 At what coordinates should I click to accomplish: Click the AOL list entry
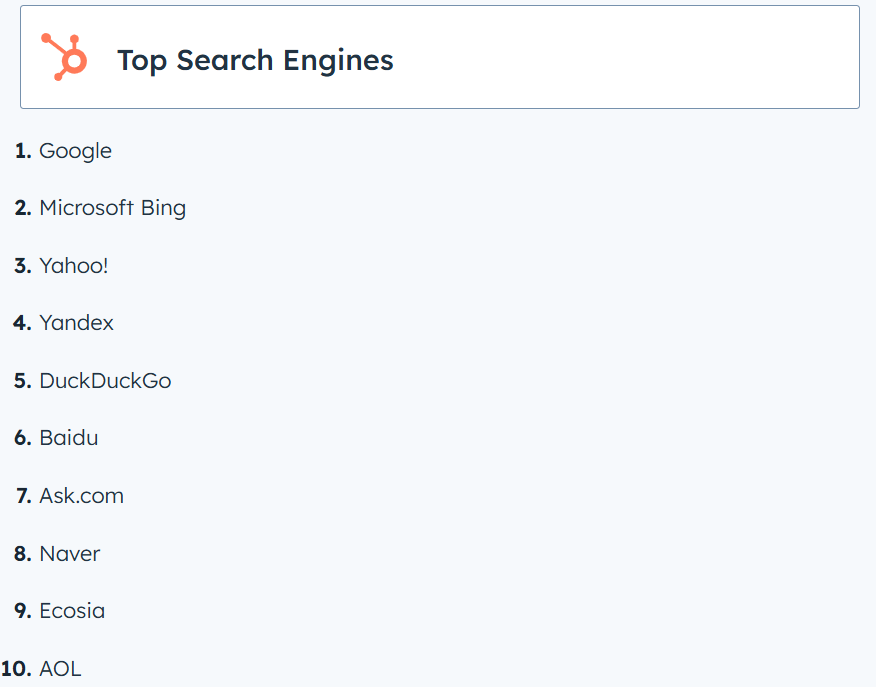click(x=60, y=669)
